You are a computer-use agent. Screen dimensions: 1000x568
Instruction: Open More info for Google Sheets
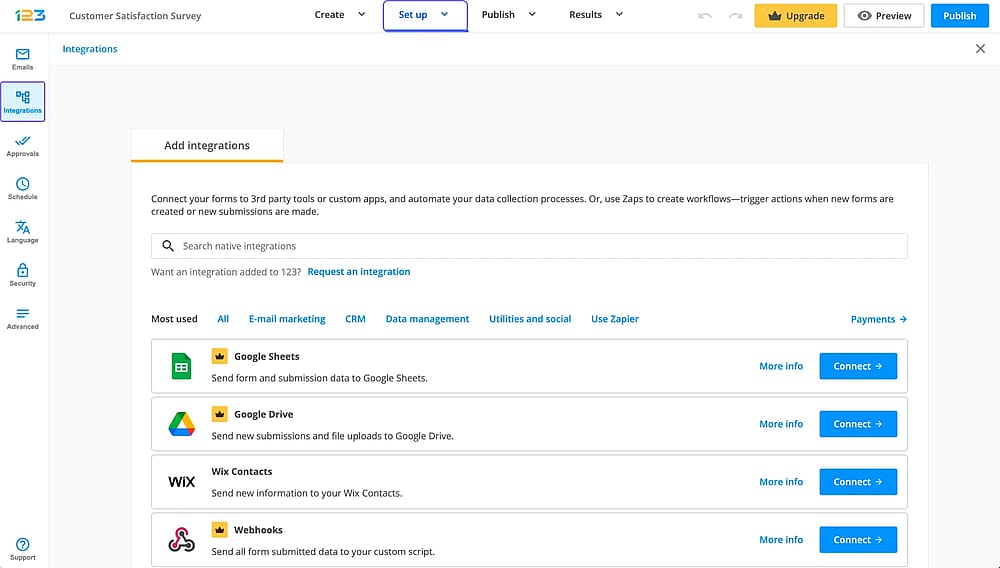coord(781,366)
